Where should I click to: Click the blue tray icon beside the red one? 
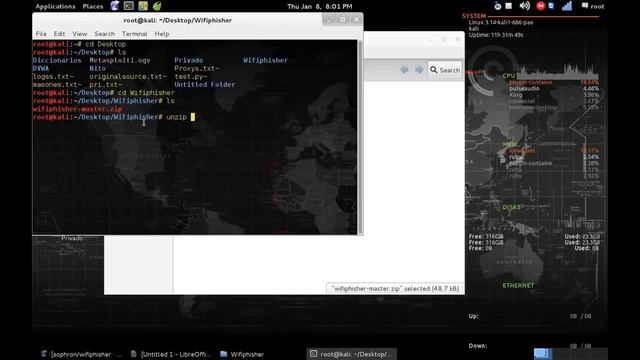(551, 6)
